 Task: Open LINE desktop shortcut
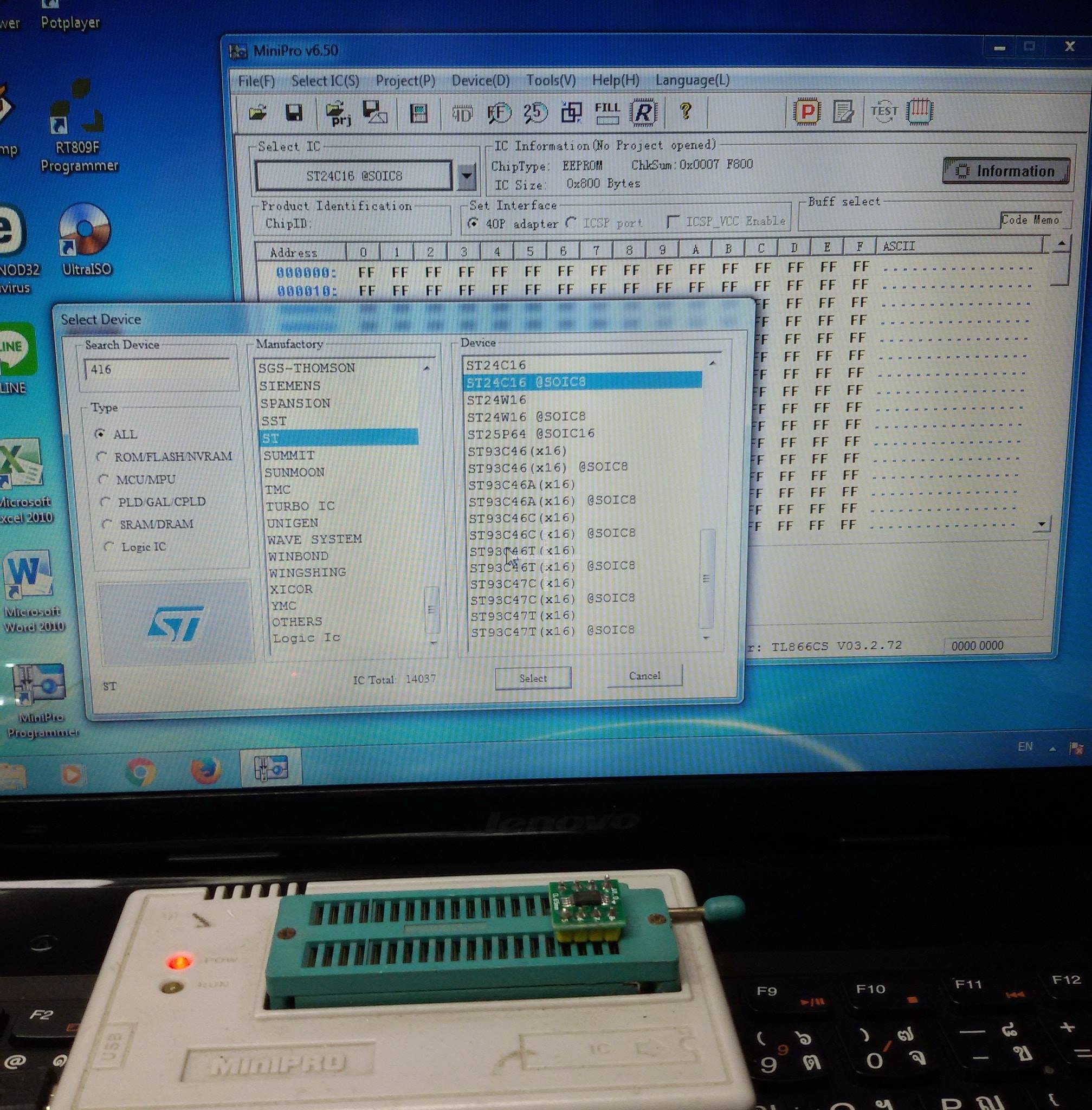[x=16, y=358]
